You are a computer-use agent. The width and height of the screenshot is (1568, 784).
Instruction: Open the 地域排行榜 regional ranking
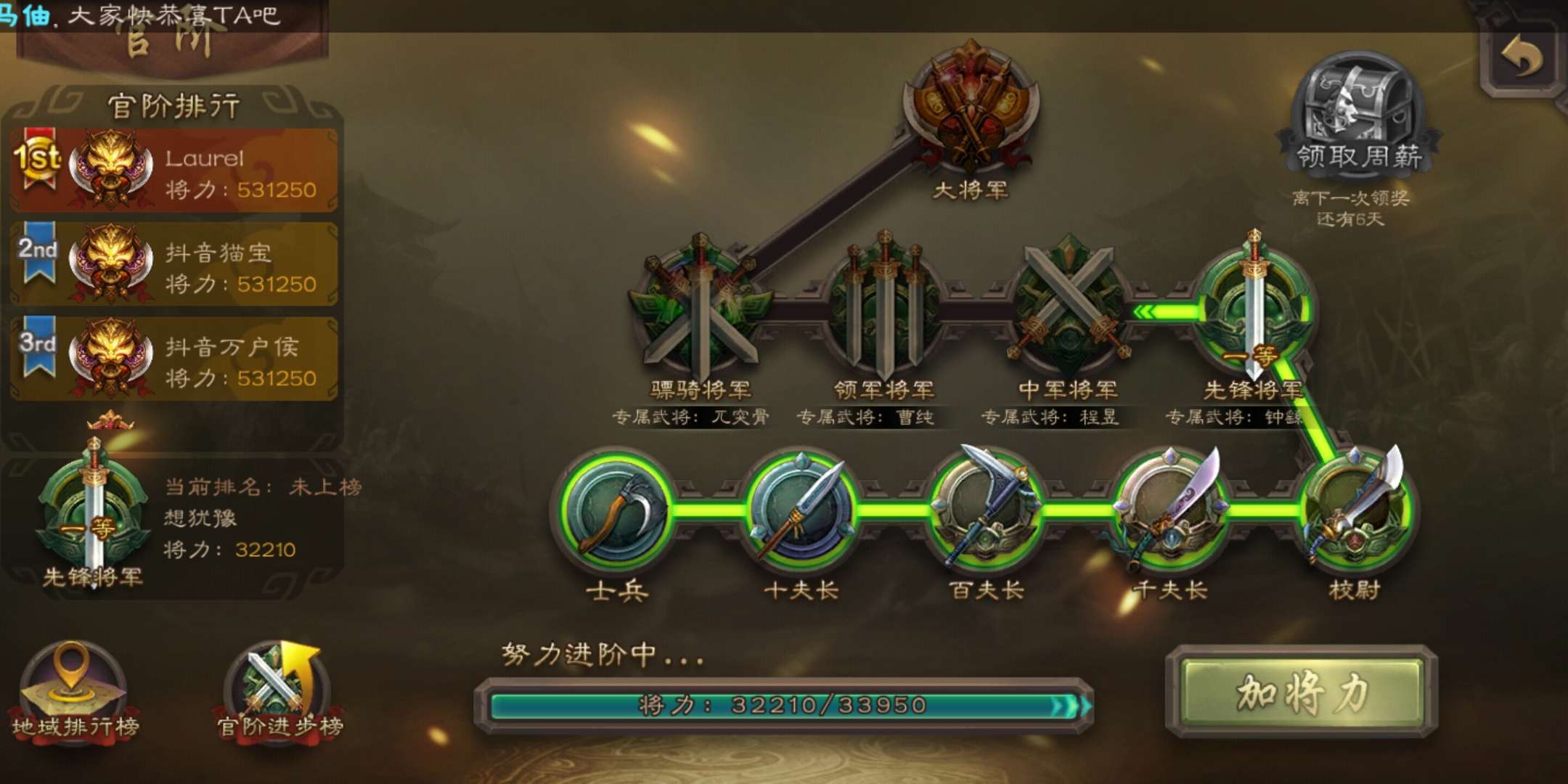point(75,691)
